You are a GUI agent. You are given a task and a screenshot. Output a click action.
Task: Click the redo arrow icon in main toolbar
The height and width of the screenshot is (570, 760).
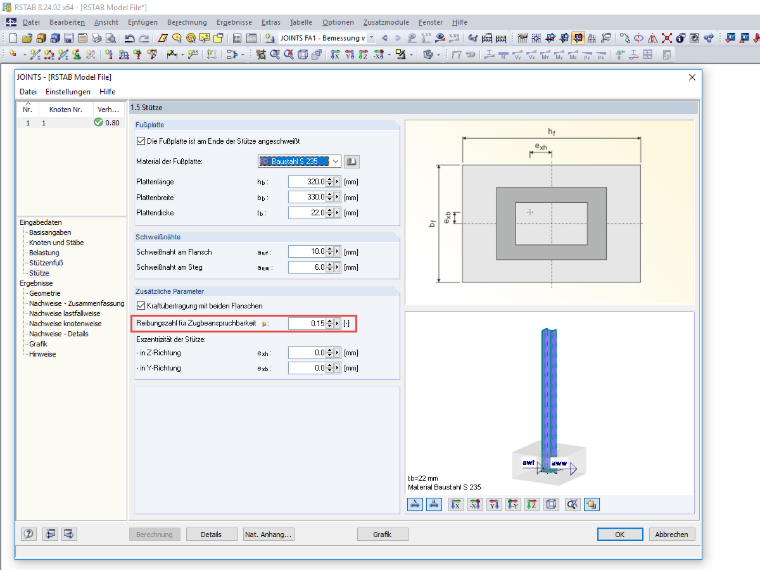coord(144,38)
